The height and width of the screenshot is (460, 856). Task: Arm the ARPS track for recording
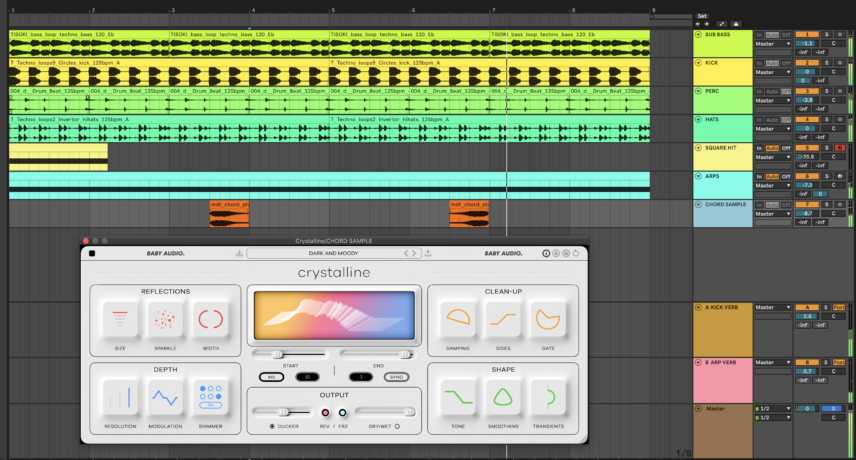pos(840,176)
